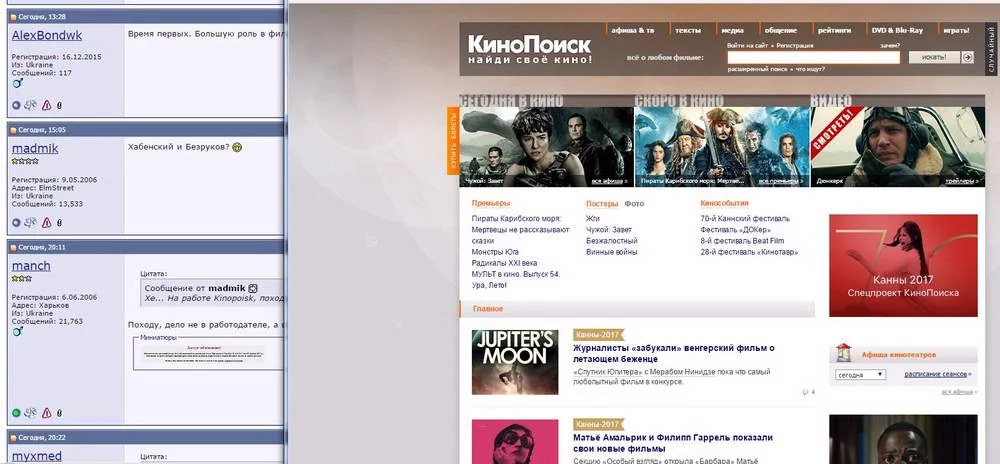Image resolution: width=1000 pixels, height=464 pixels.
Task: Open the общение menu
Action: pyautogui.click(x=781, y=30)
